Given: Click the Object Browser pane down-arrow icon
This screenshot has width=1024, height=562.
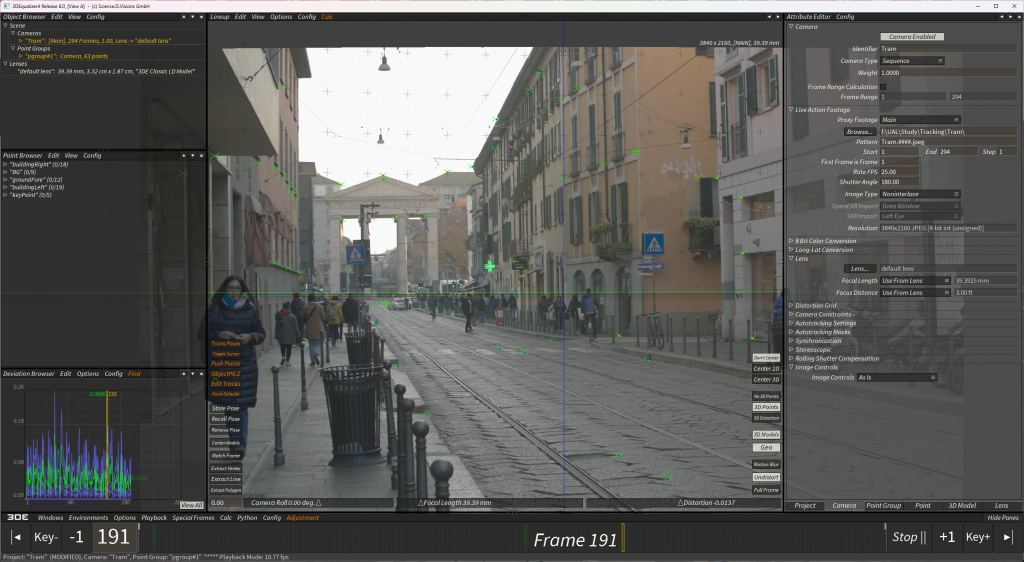Looking at the screenshot, I should (193, 16).
